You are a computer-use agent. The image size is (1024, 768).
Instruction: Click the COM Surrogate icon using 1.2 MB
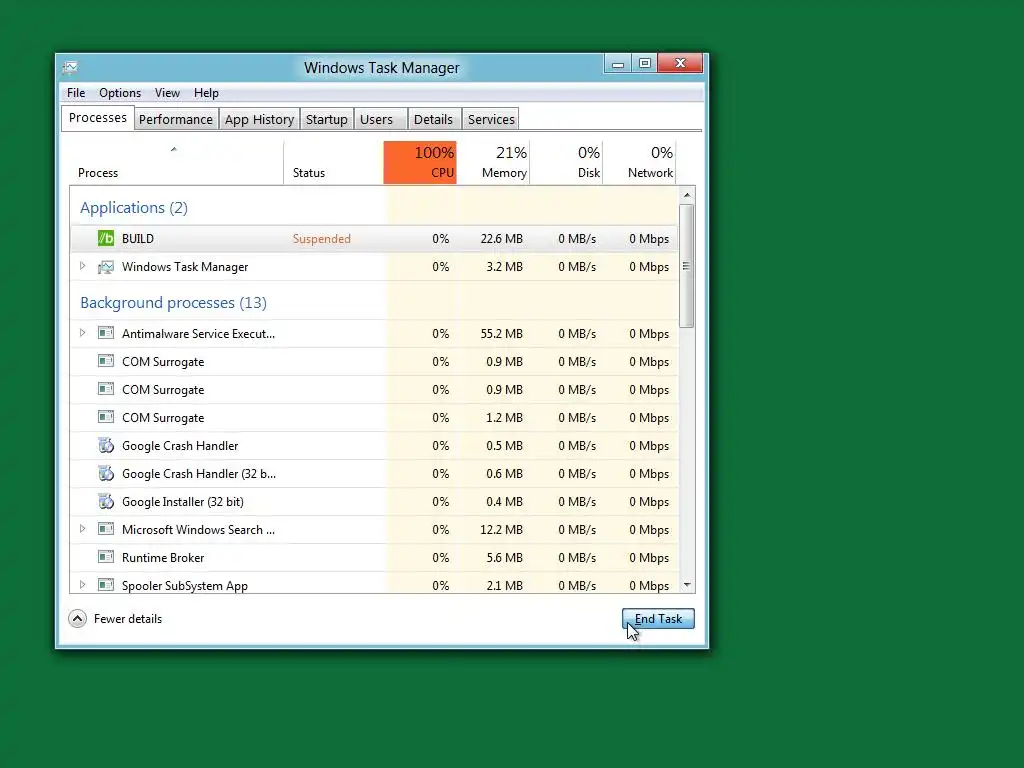[x=106, y=417]
